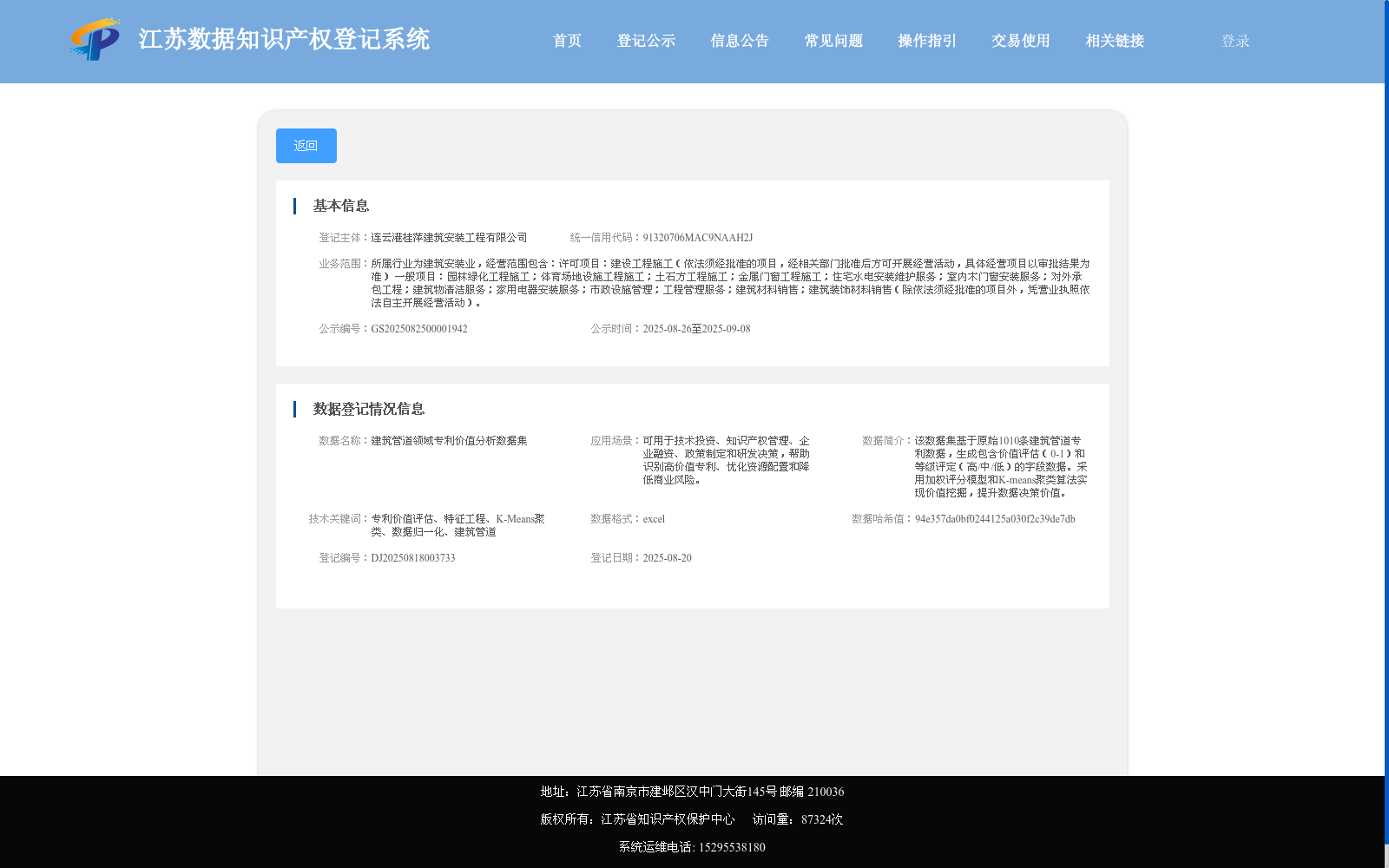Open the 操作指引 menu item
Image resolution: width=1389 pixels, height=868 pixels.
pos(927,41)
